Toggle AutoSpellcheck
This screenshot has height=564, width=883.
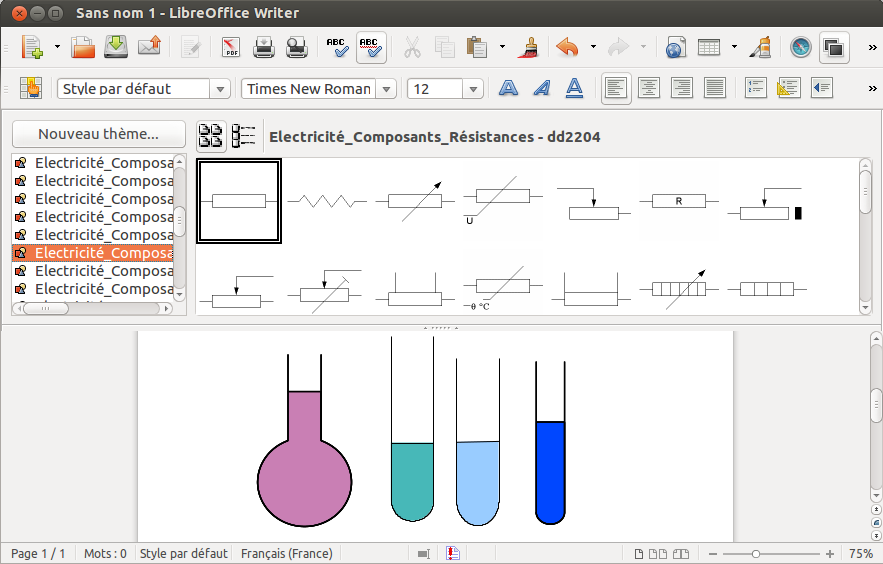[x=371, y=47]
